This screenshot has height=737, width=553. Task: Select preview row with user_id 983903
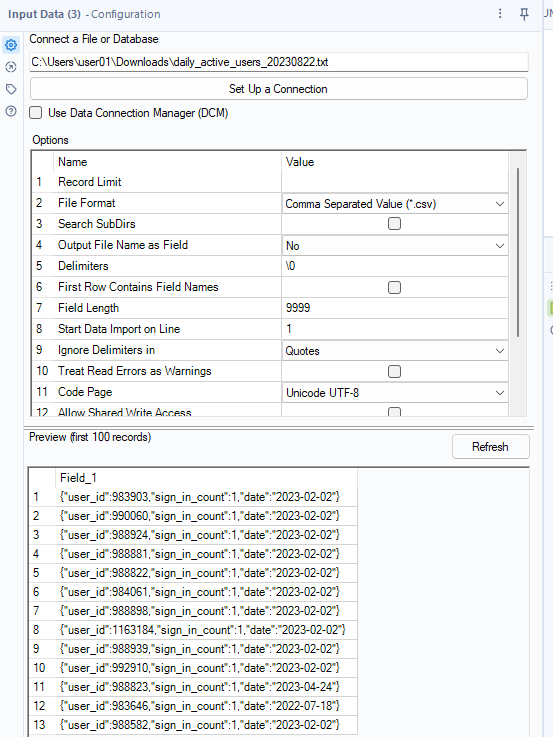click(193, 497)
